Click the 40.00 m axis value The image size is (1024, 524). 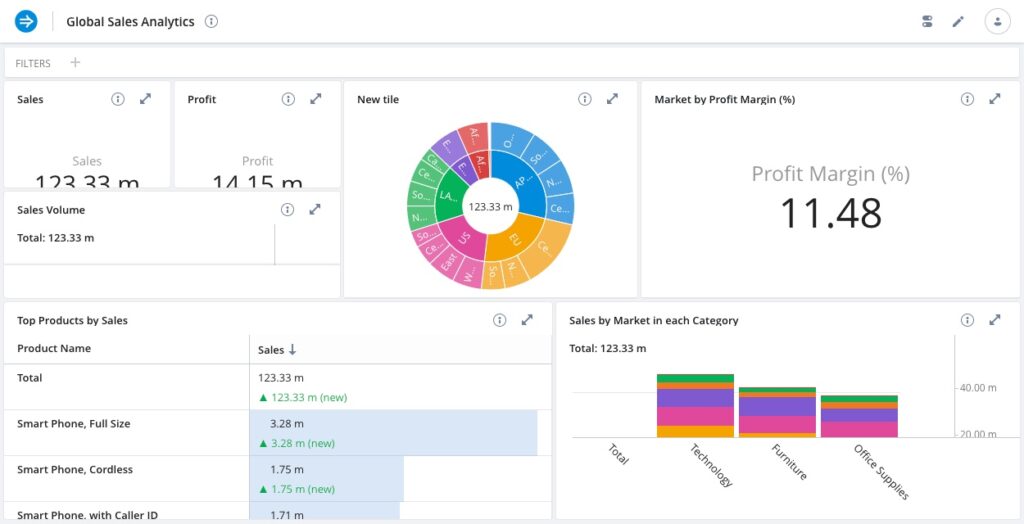tap(979, 387)
